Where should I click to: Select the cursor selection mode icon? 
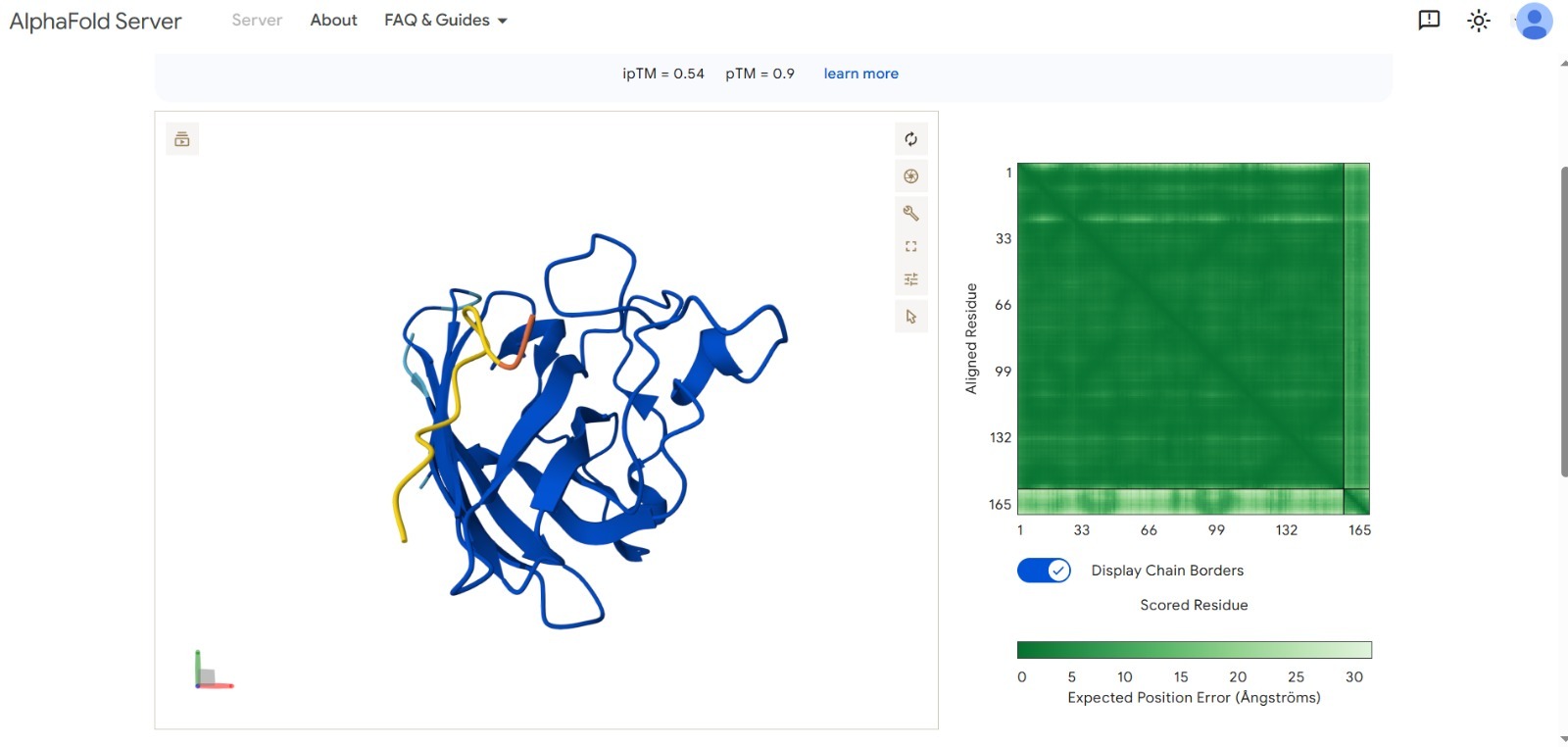click(x=910, y=317)
